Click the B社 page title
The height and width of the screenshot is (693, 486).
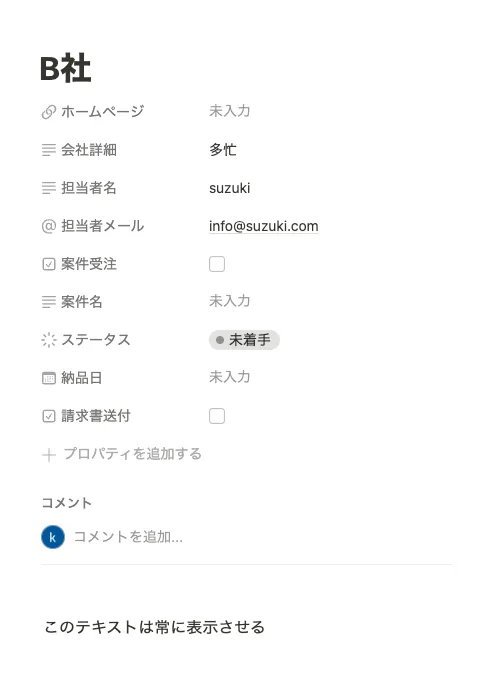click(65, 68)
